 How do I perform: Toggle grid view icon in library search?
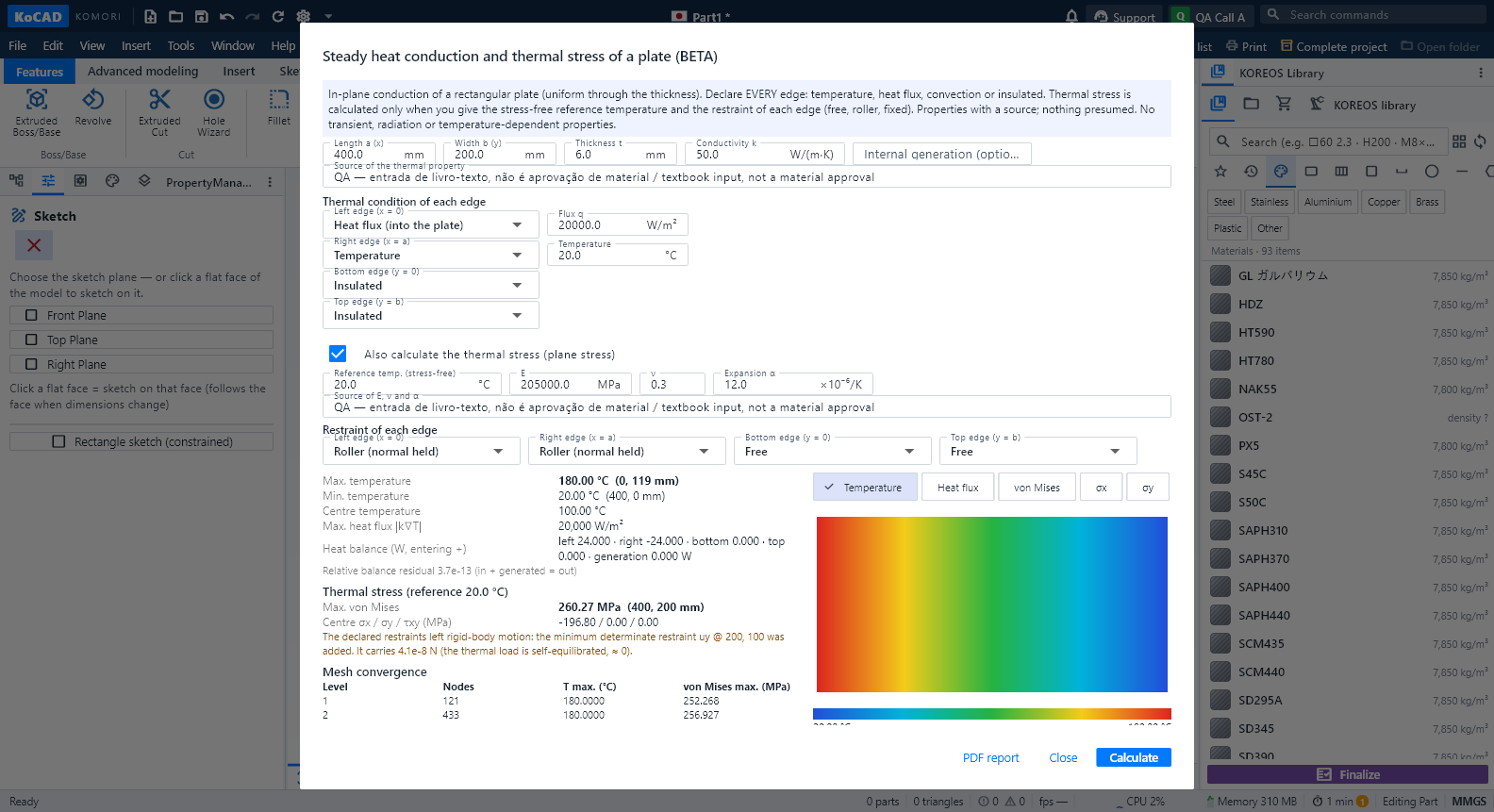pyautogui.click(x=1459, y=141)
